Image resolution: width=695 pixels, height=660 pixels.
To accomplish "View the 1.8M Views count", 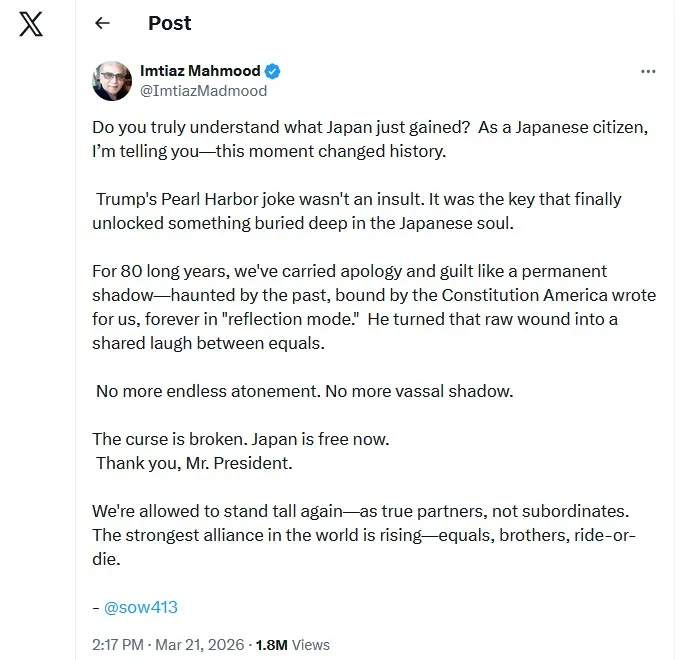I will [x=292, y=645].
